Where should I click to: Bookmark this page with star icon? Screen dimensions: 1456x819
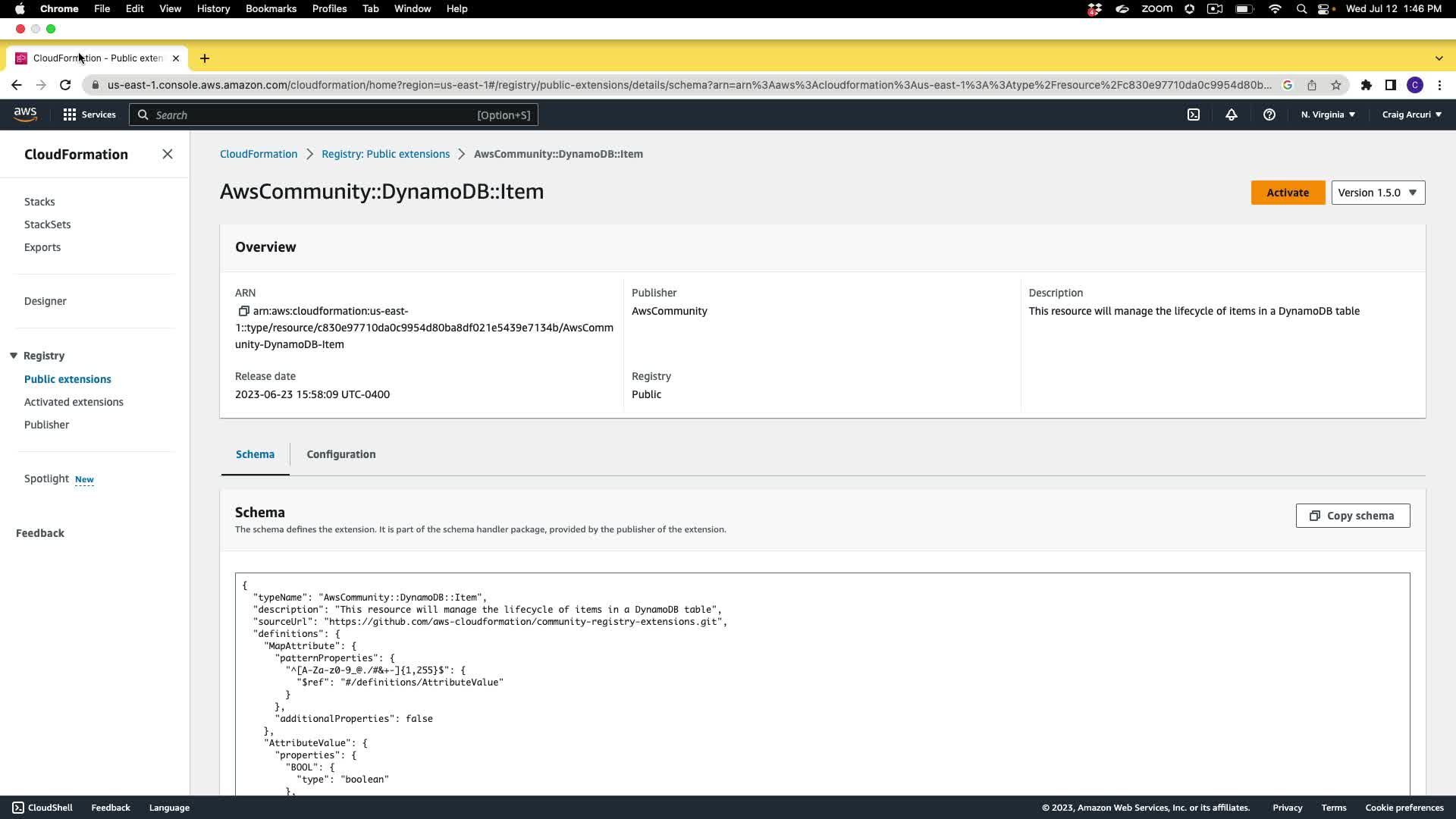tap(1336, 85)
